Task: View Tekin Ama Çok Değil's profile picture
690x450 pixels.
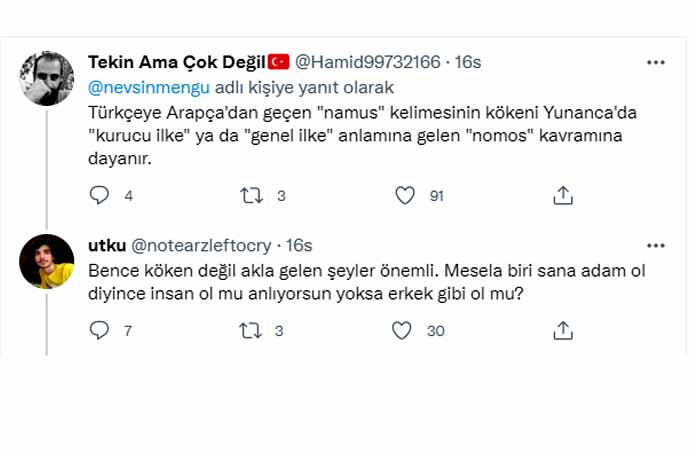Action: tap(47, 78)
